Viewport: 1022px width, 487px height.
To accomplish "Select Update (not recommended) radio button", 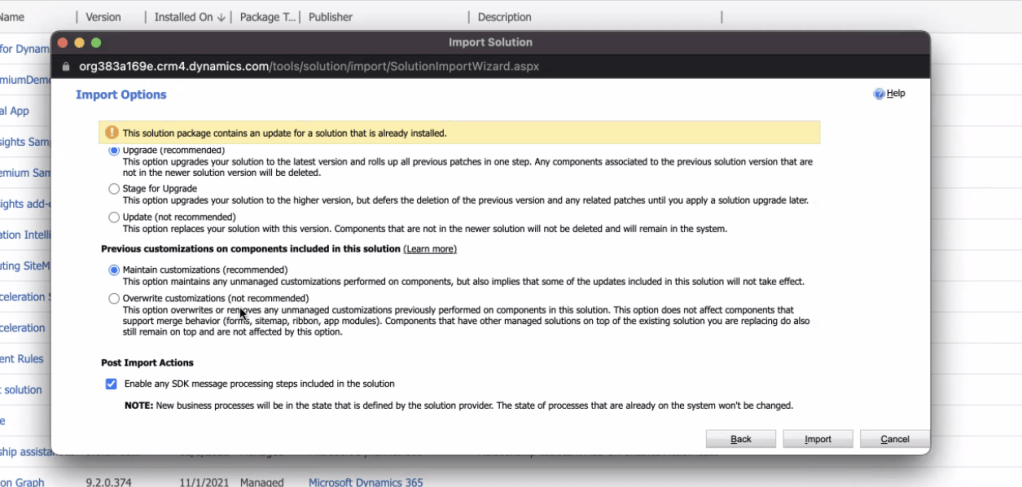I will (113, 217).
